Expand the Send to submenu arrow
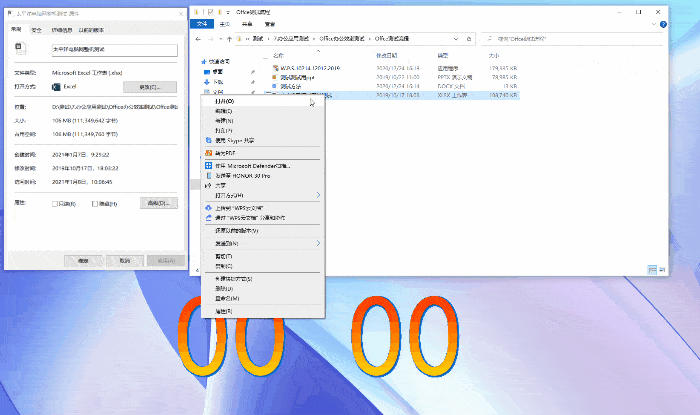The image size is (700, 415). (318, 243)
